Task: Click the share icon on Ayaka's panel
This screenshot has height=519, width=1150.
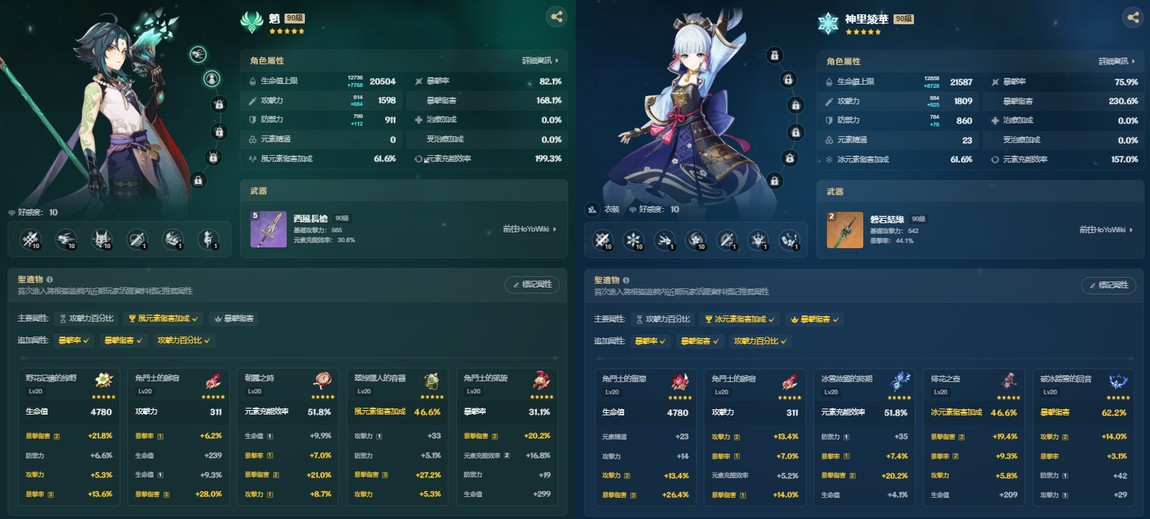Action: pos(1133,17)
